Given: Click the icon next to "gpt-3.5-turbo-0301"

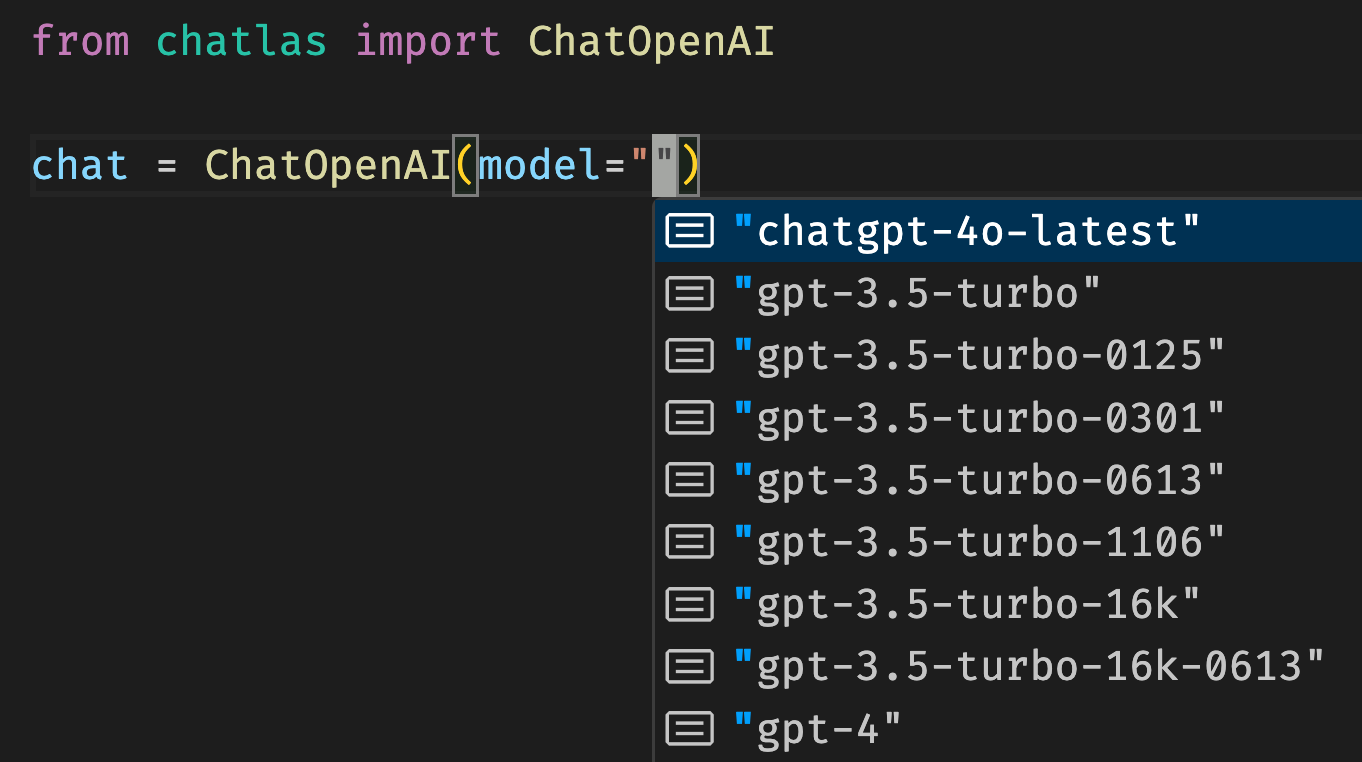Looking at the screenshot, I should point(690,417).
